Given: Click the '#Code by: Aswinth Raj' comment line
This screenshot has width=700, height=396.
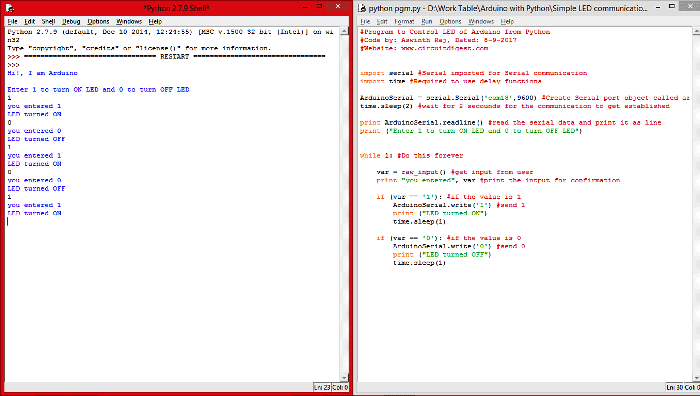Looking at the screenshot, I should (x=438, y=40).
